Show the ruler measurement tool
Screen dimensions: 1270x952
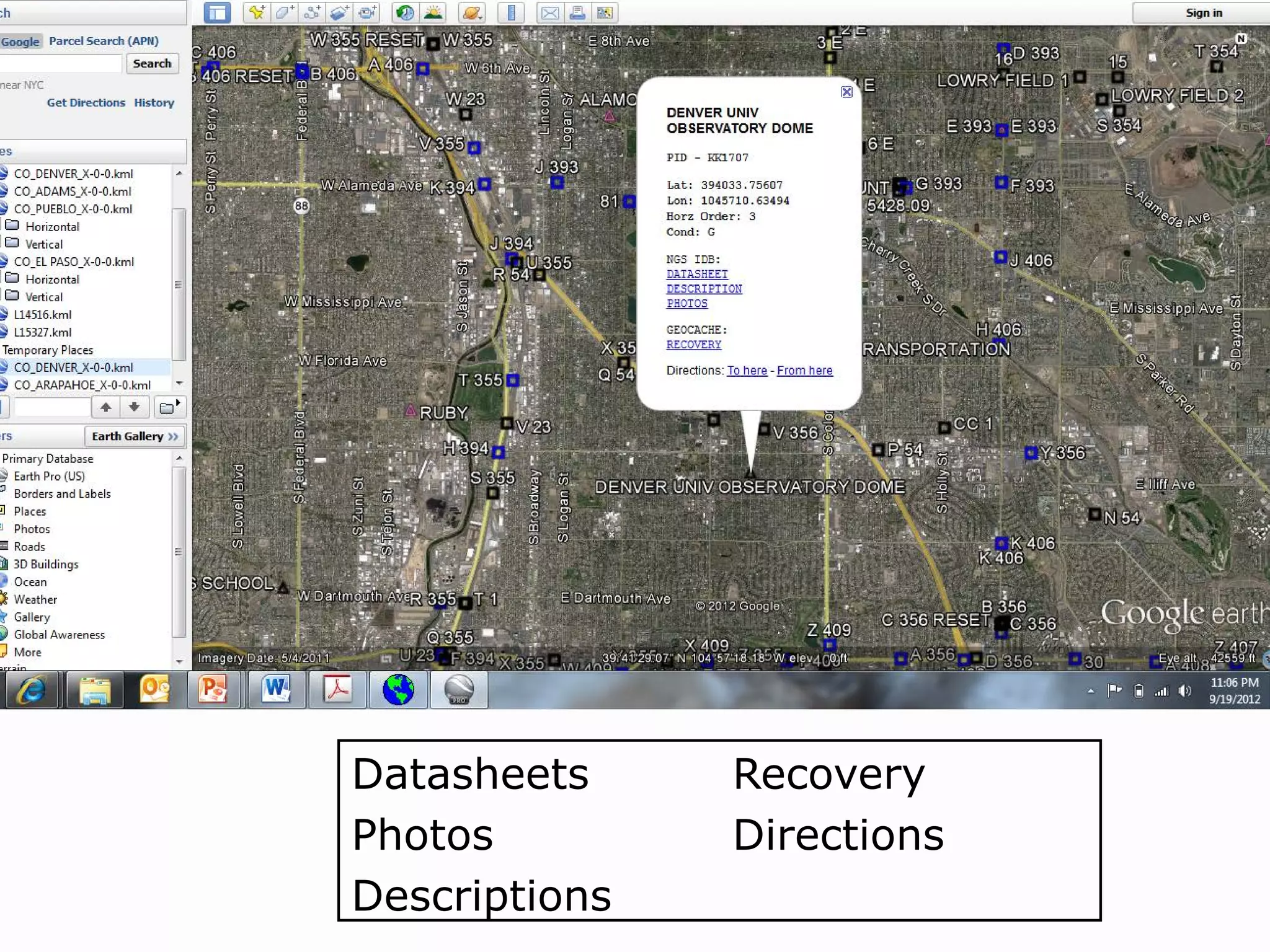point(511,12)
